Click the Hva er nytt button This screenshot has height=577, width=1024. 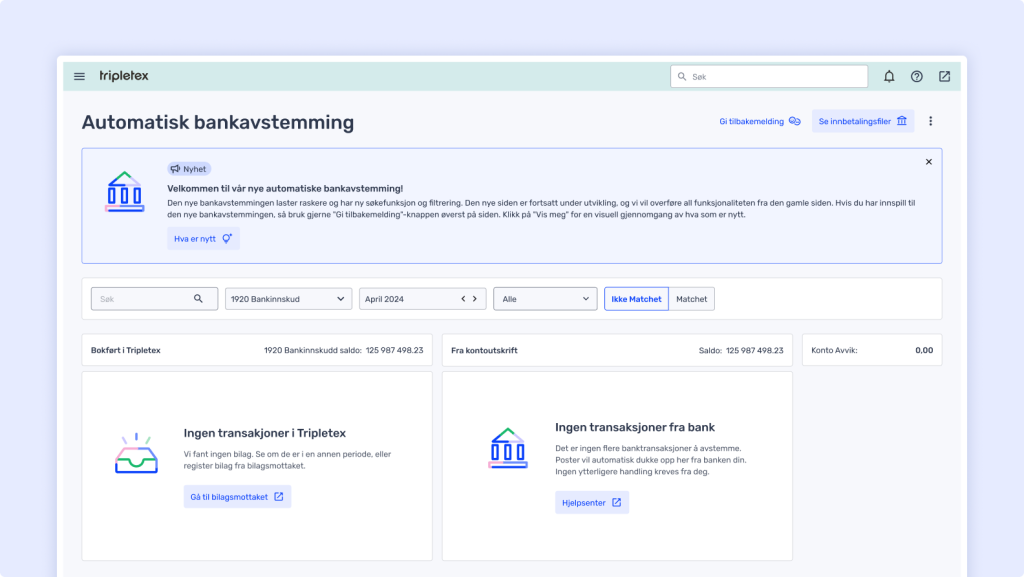pos(203,238)
